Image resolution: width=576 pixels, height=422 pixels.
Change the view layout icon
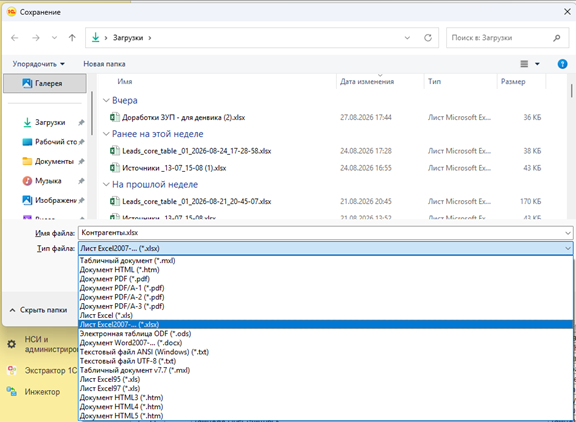coord(524,64)
